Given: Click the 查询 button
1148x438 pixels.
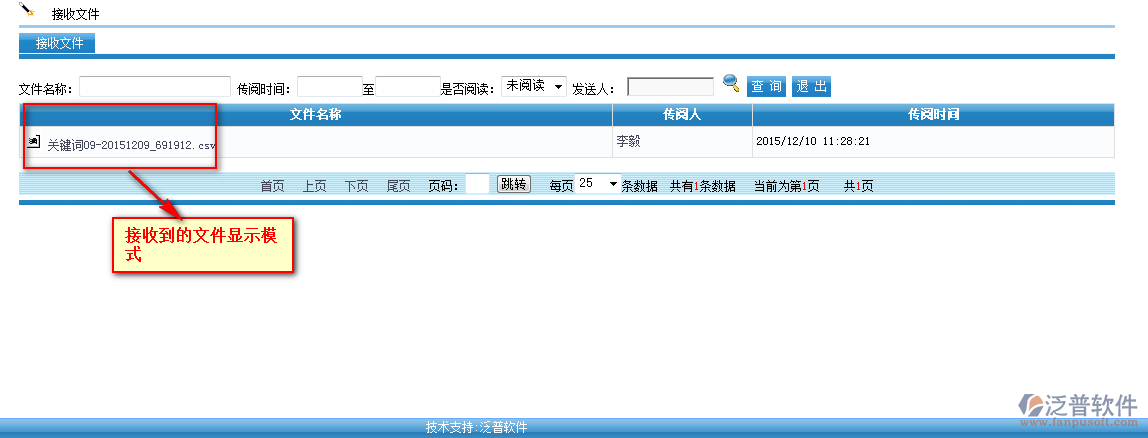Looking at the screenshot, I should [767, 86].
